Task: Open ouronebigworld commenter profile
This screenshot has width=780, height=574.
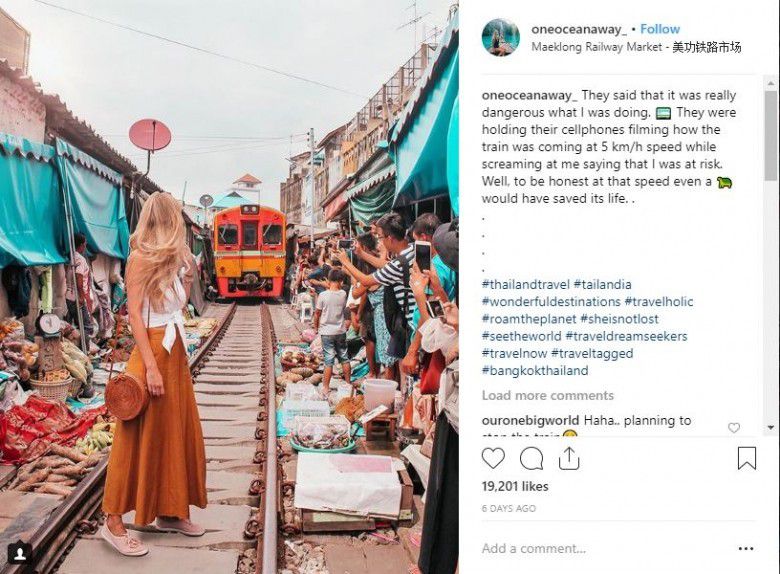Action: [x=530, y=421]
